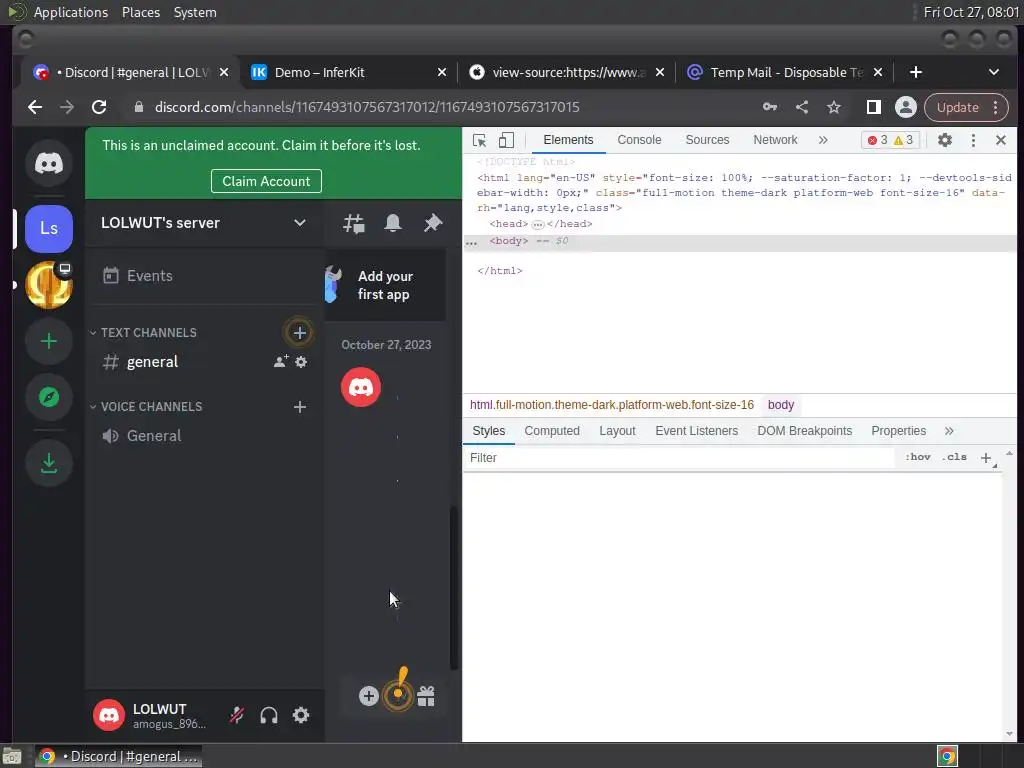The height and width of the screenshot is (768, 1024).
Task: Open Applications menu
Action: [x=71, y=12]
